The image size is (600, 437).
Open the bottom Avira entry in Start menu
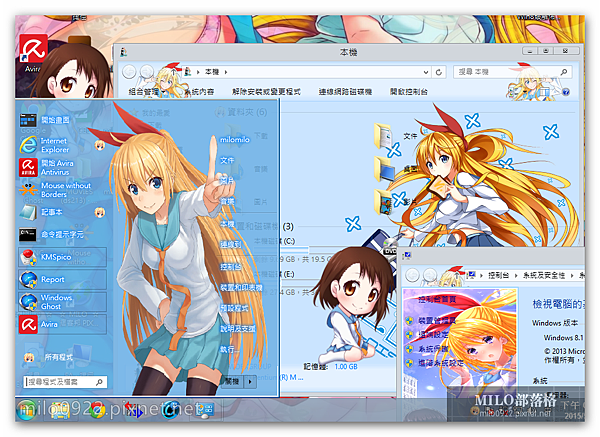62,324
